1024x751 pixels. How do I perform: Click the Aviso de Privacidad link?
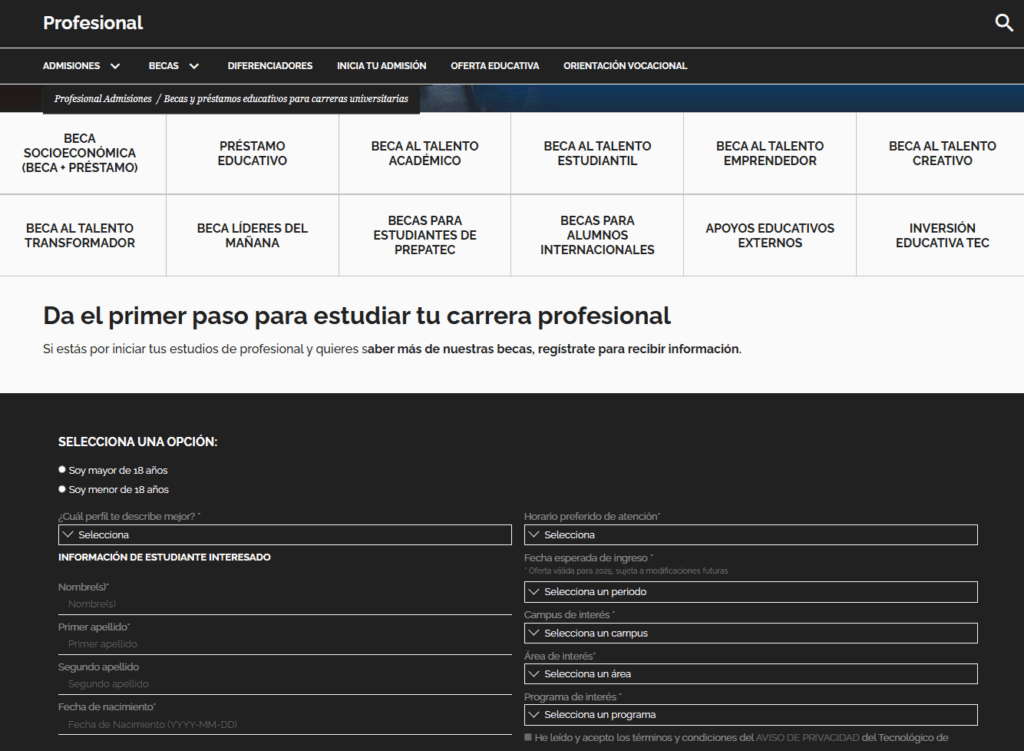(x=807, y=738)
